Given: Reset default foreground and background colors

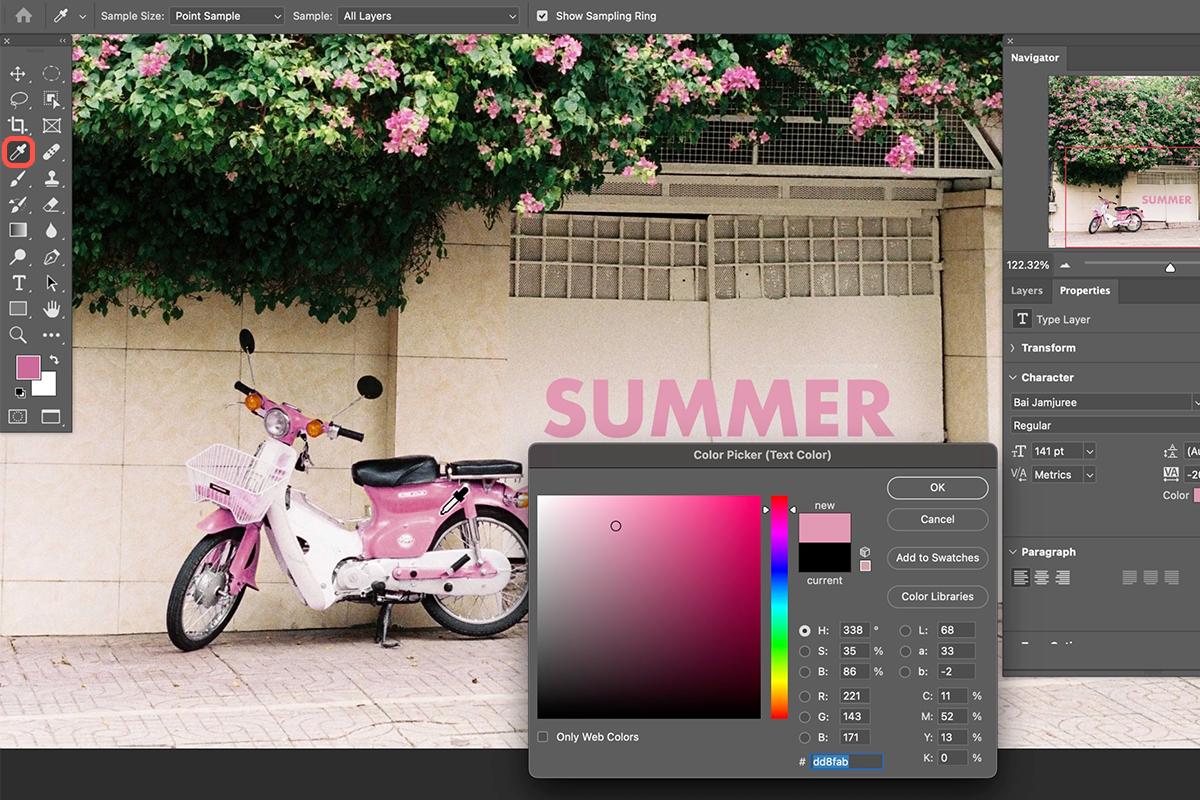Looking at the screenshot, I should [20, 393].
